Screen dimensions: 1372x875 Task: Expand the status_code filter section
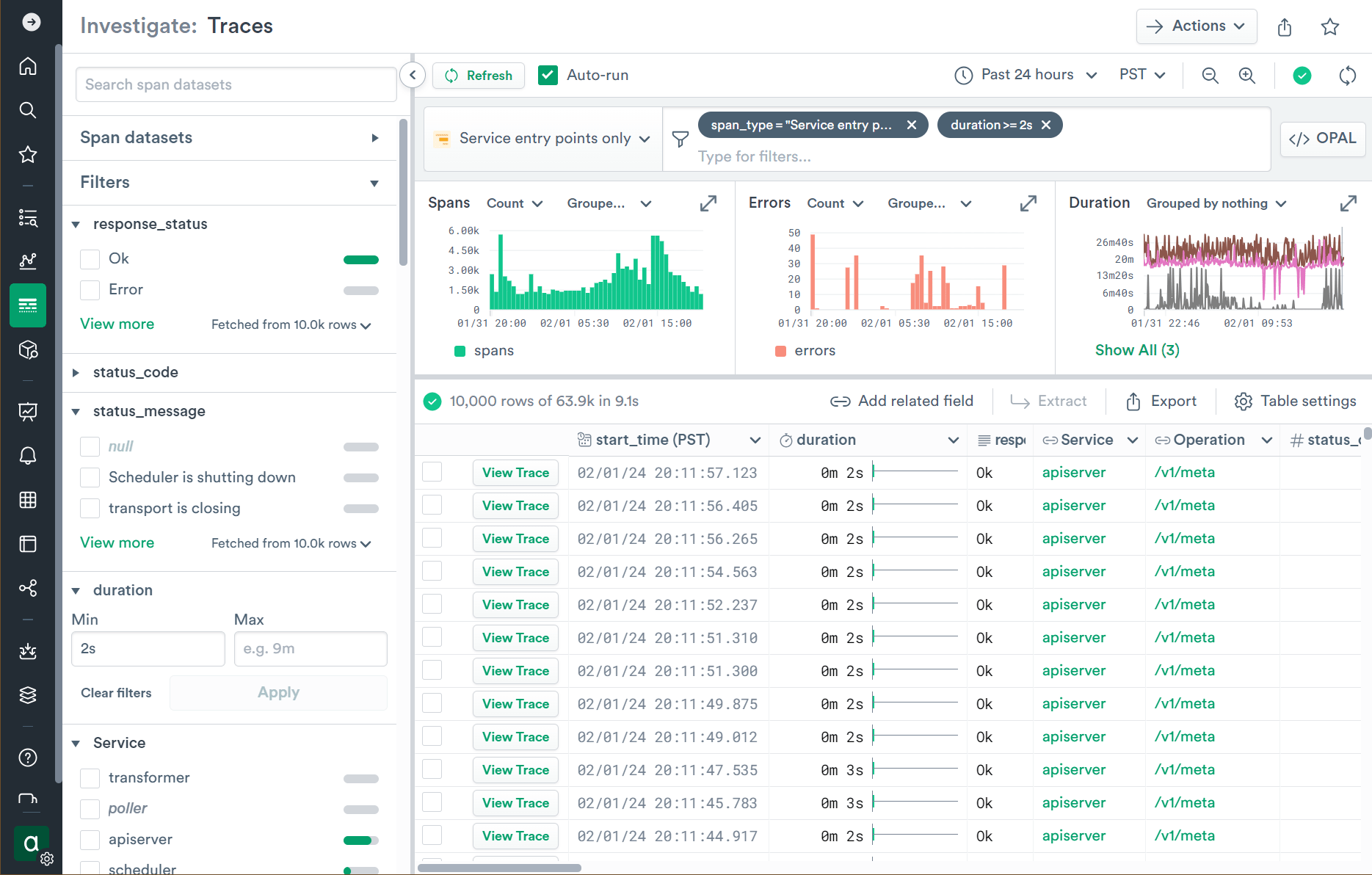point(76,373)
